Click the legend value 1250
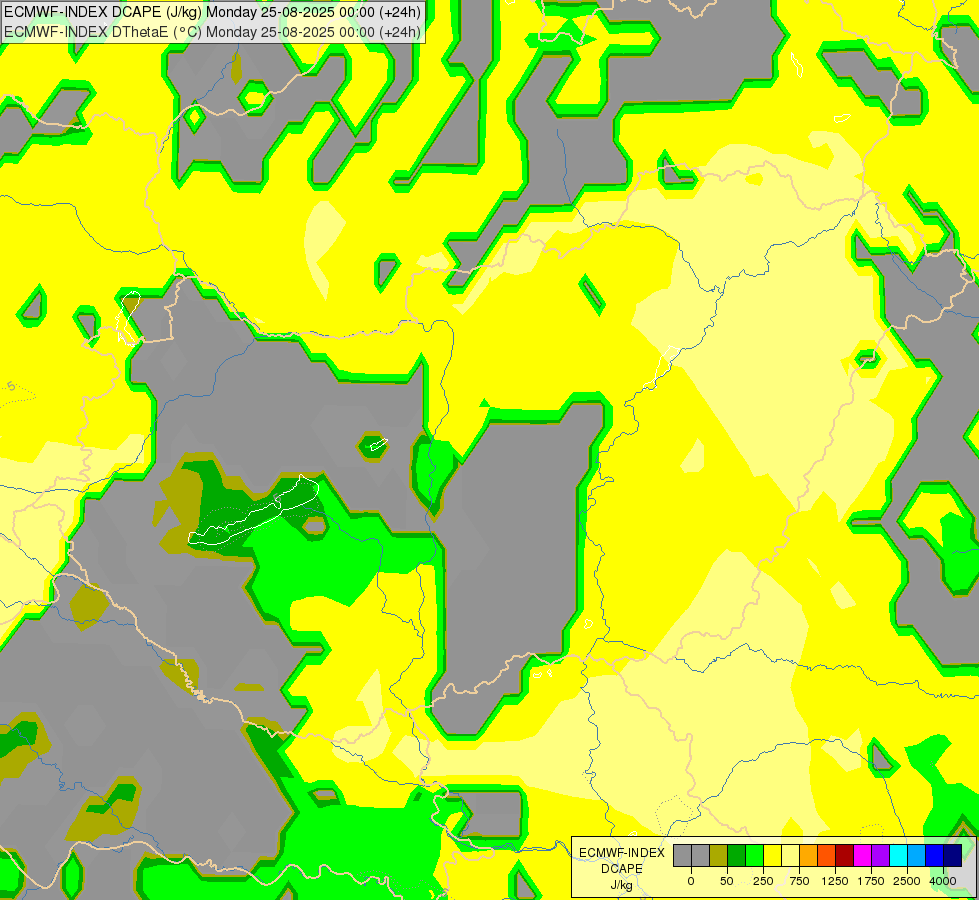 (x=835, y=881)
